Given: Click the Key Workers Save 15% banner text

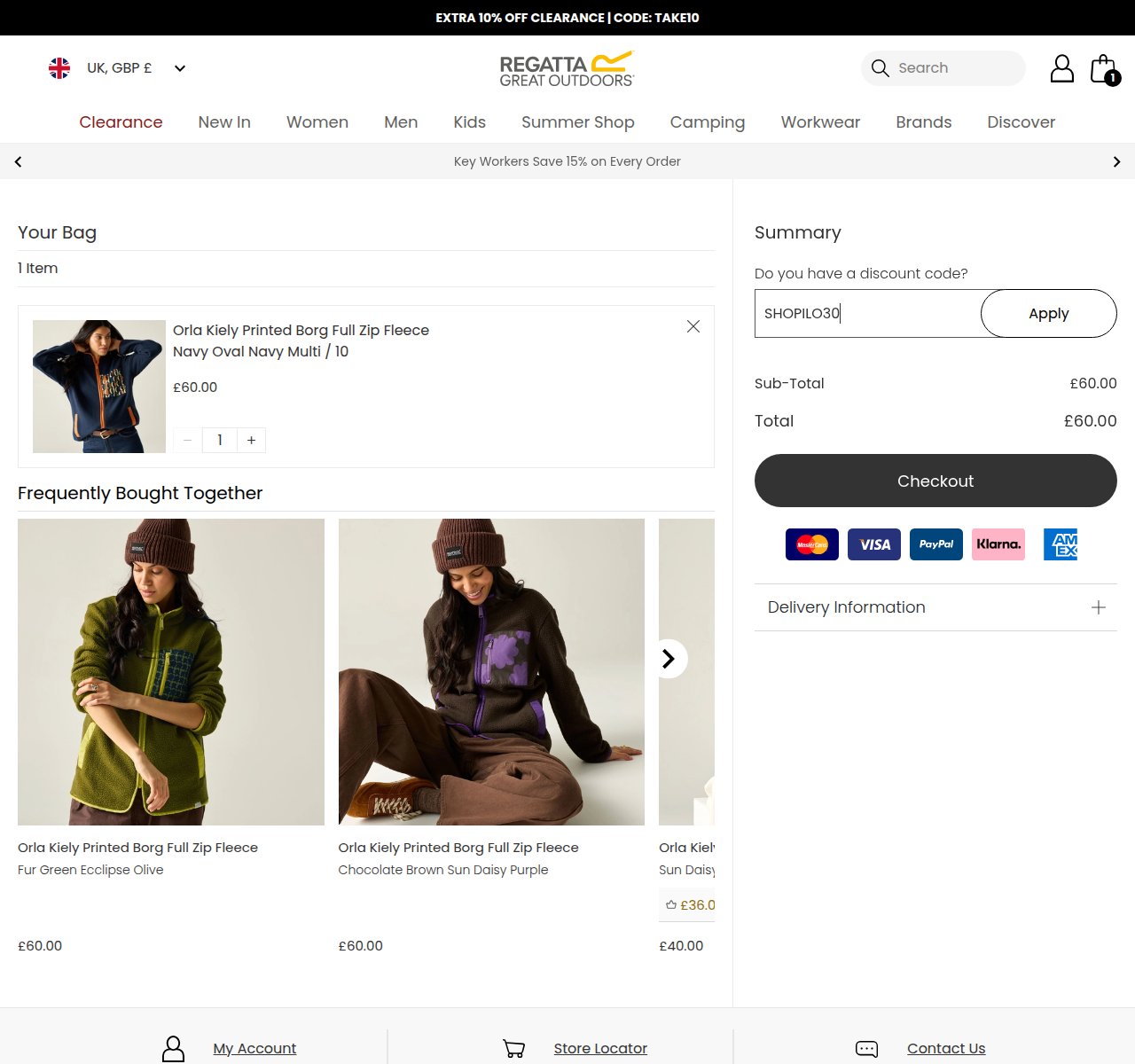Looking at the screenshot, I should (x=567, y=161).
